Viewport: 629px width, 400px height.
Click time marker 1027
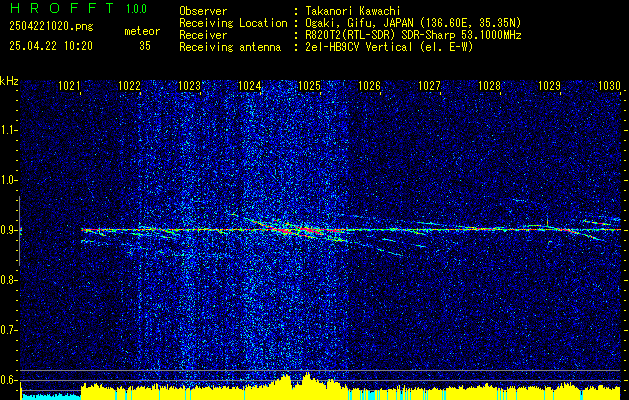pyautogui.click(x=430, y=85)
